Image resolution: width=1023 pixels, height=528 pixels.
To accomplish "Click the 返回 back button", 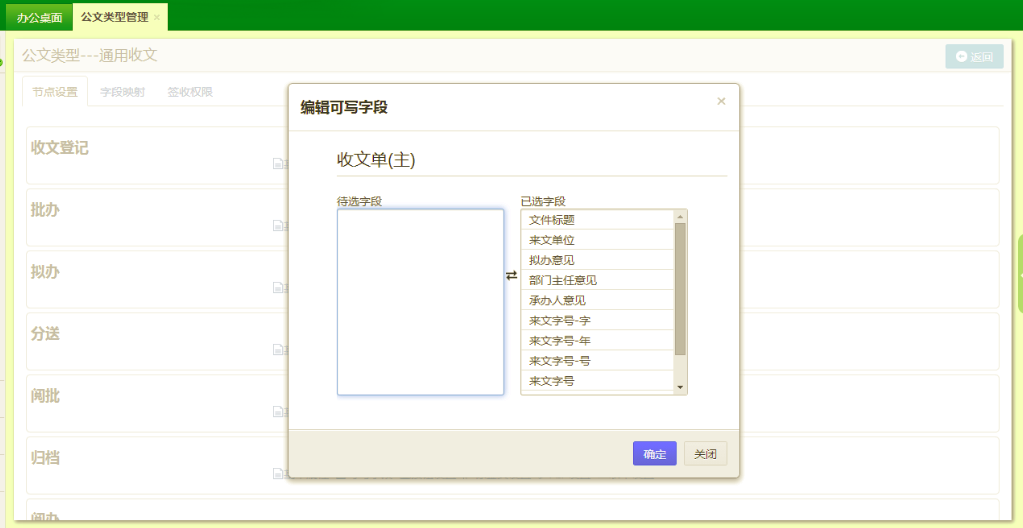I will (x=974, y=57).
